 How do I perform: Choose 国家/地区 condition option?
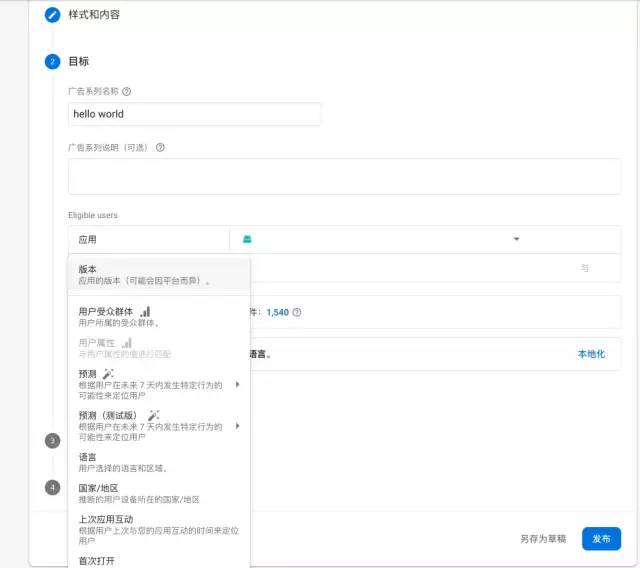point(159,494)
